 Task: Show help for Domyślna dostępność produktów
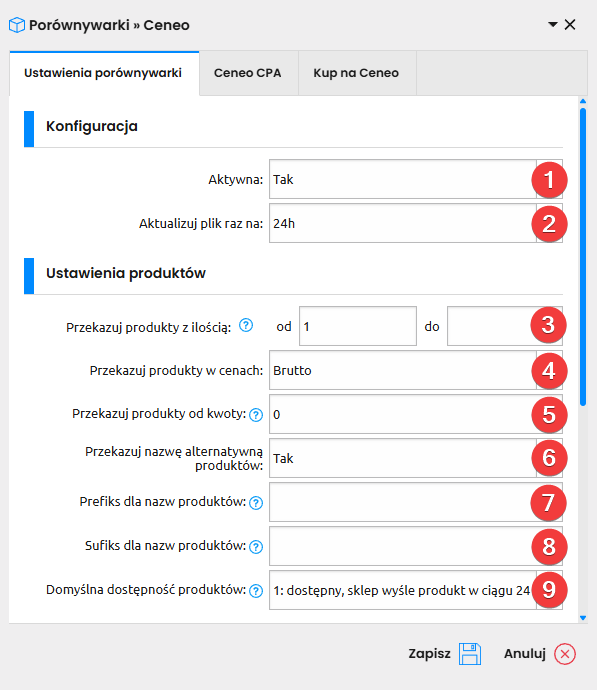[x=256, y=591]
